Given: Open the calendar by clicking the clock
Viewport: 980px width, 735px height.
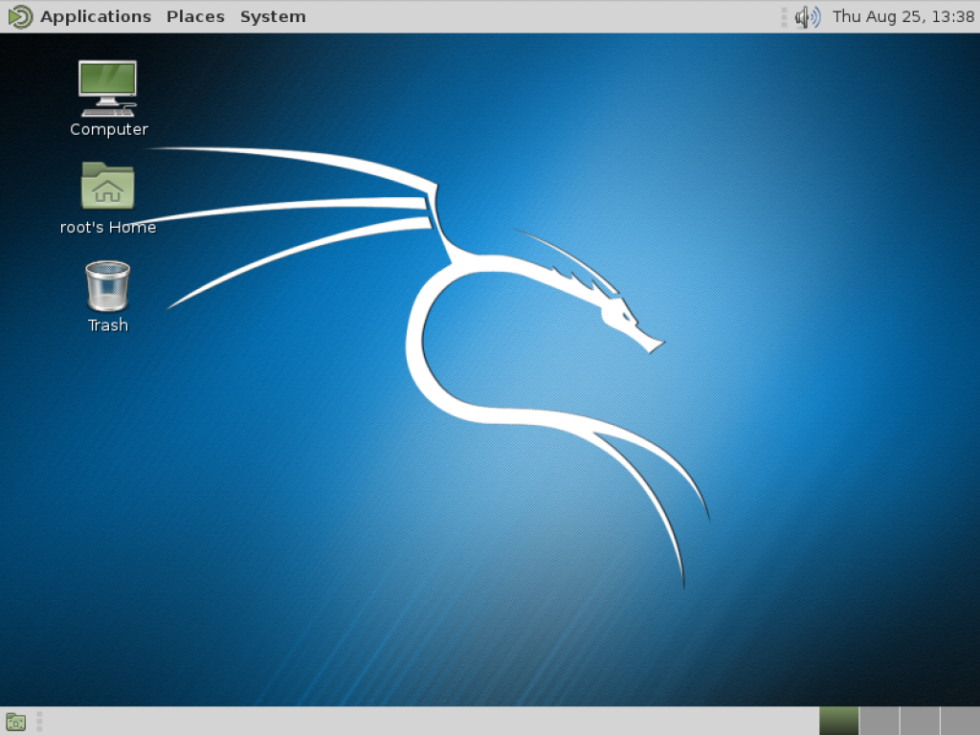Looking at the screenshot, I should (903, 16).
